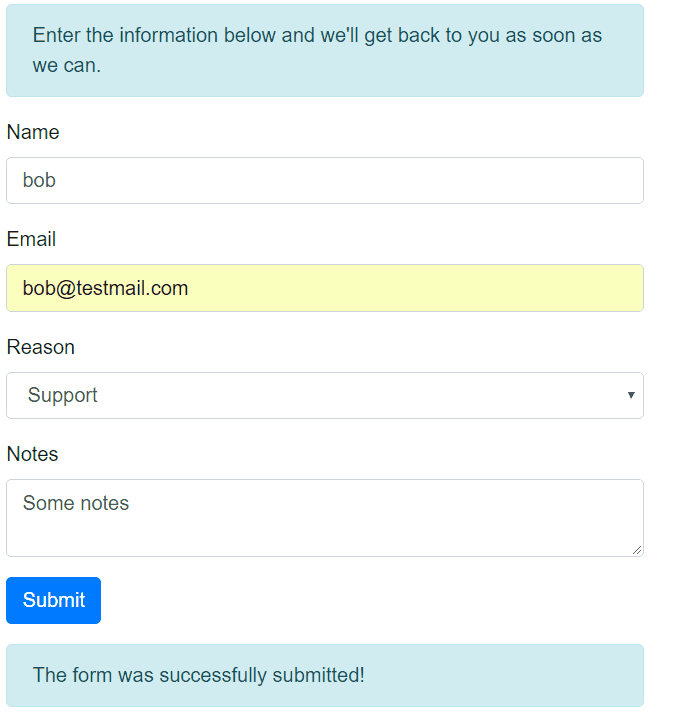
Task: Open the Reason dropdown
Action: [x=324, y=396]
